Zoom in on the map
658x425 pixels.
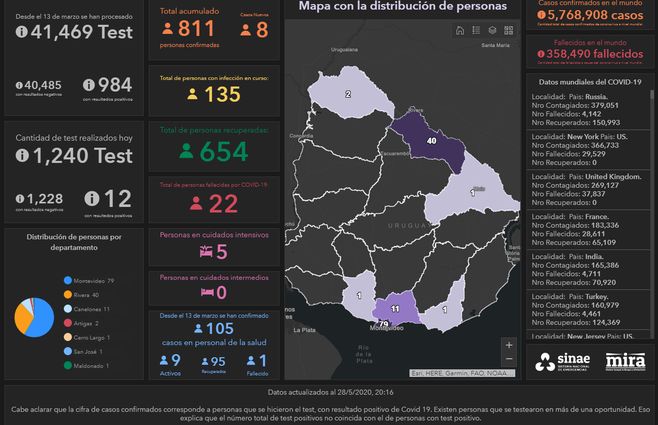pyautogui.click(x=509, y=344)
